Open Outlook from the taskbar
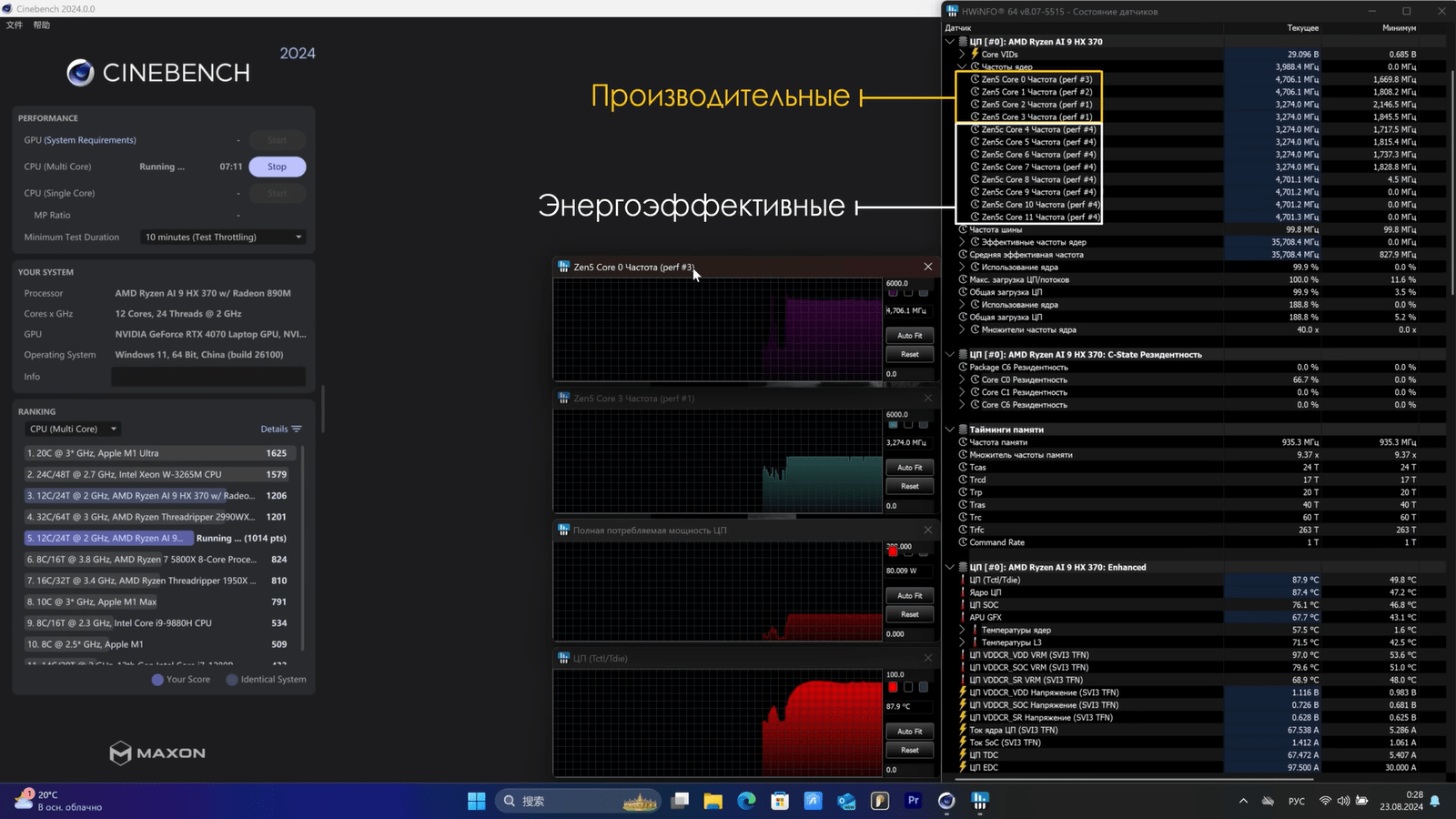Screen dimensions: 1456x819 (846, 801)
